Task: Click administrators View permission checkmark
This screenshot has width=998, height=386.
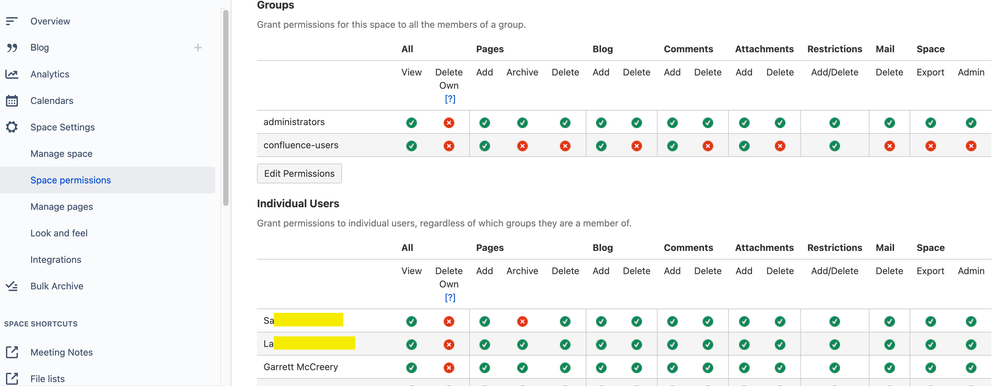Action: (412, 122)
